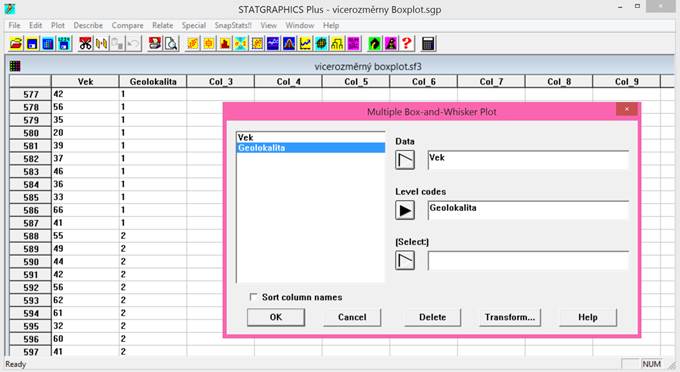This screenshot has width=680, height=372.
Task: Click the red question mark Help icon
Action: pyautogui.click(x=407, y=44)
